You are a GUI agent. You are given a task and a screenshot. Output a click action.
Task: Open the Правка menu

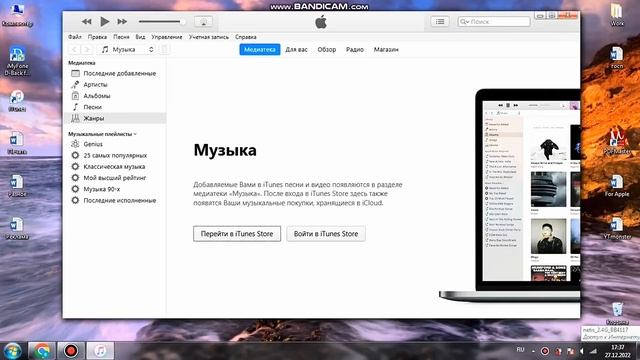[x=97, y=37]
